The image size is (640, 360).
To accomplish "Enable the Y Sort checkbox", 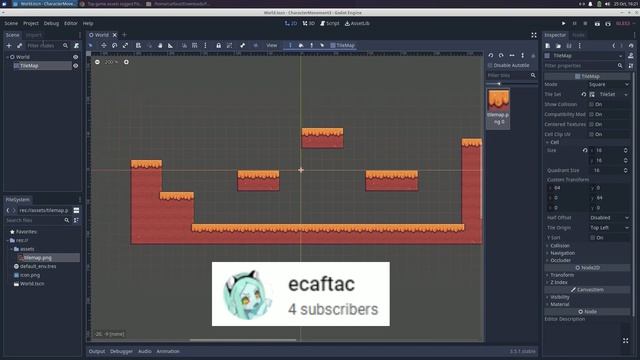I will coord(592,238).
